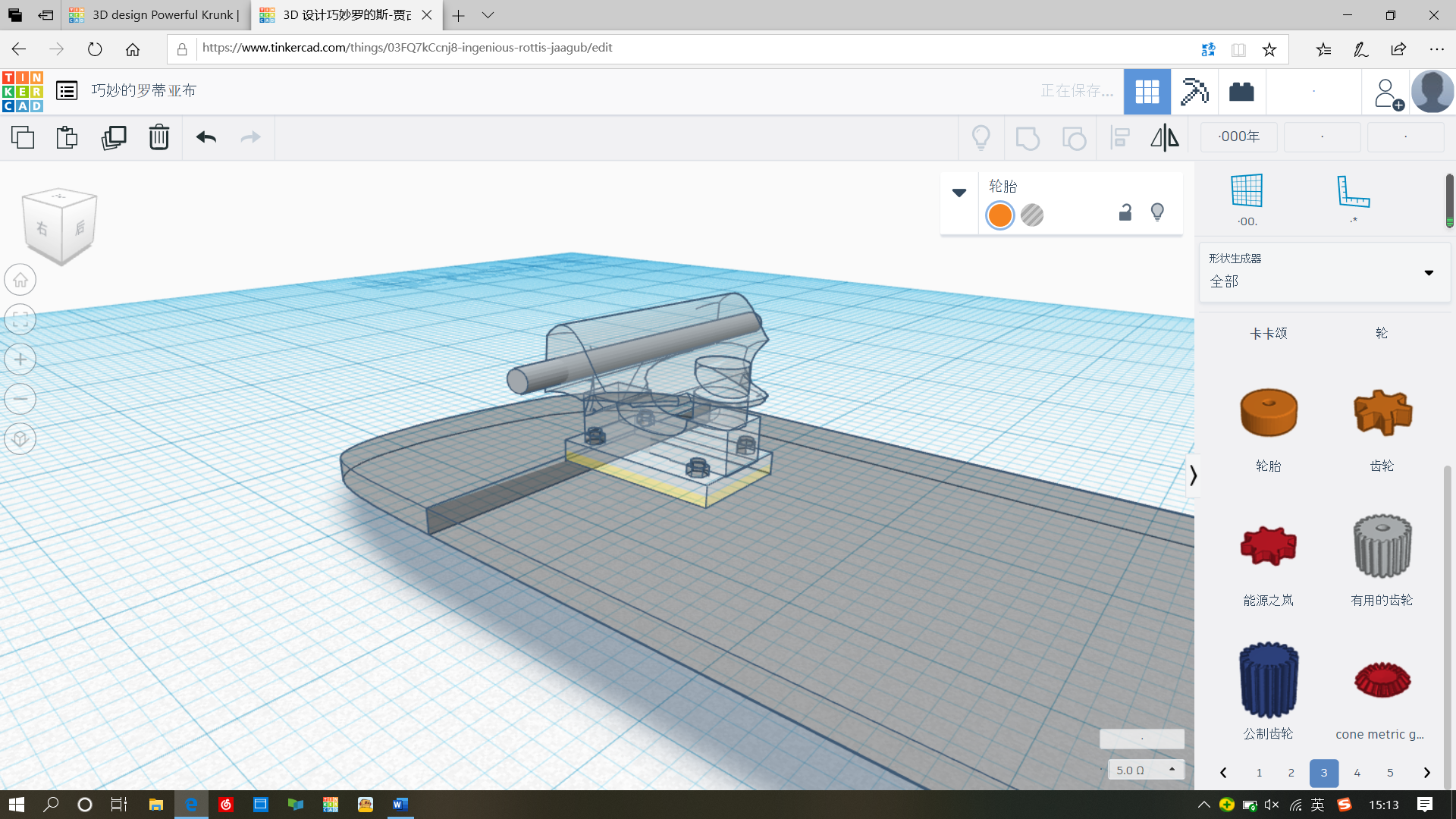The height and width of the screenshot is (819, 1456).
Task: Ungroup the selected shapes
Action: click(x=1074, y=138)
